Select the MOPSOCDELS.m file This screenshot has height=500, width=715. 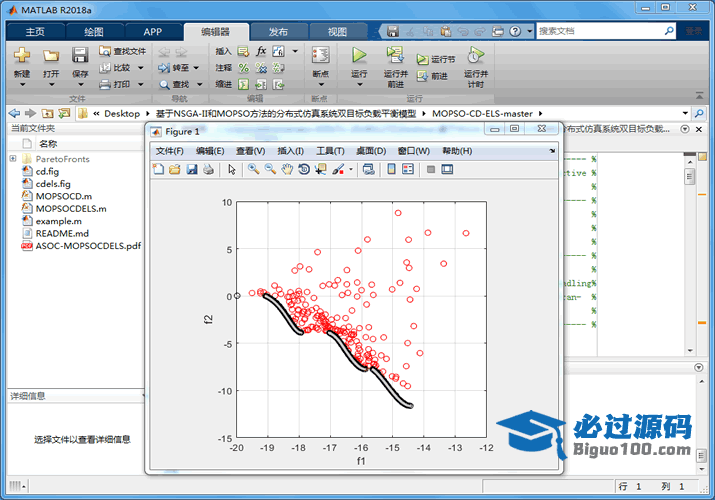point(71,208)
